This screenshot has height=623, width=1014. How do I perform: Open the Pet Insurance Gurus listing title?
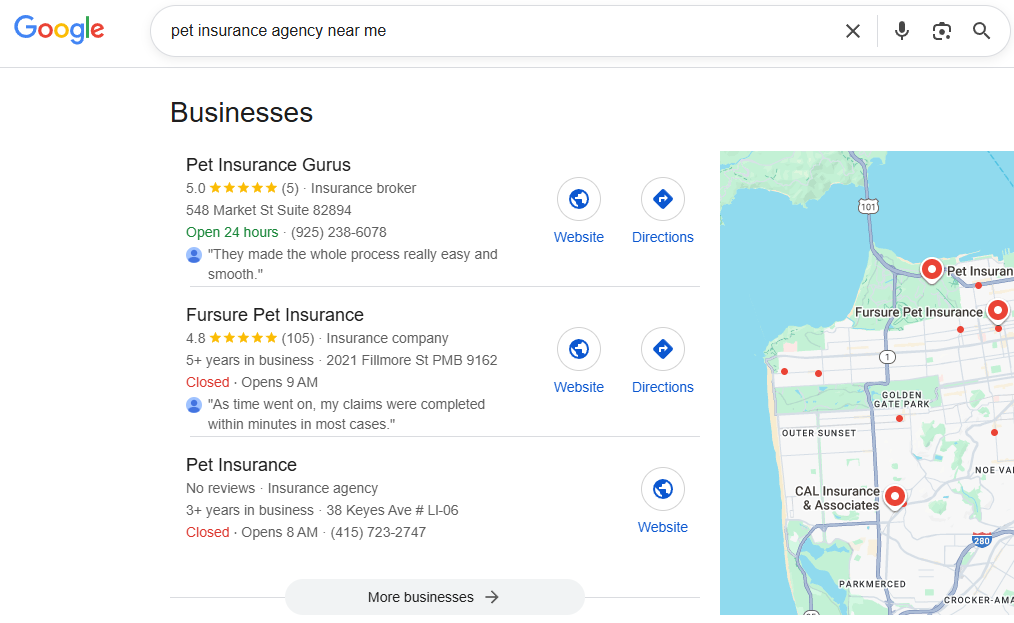coord(268,165)
